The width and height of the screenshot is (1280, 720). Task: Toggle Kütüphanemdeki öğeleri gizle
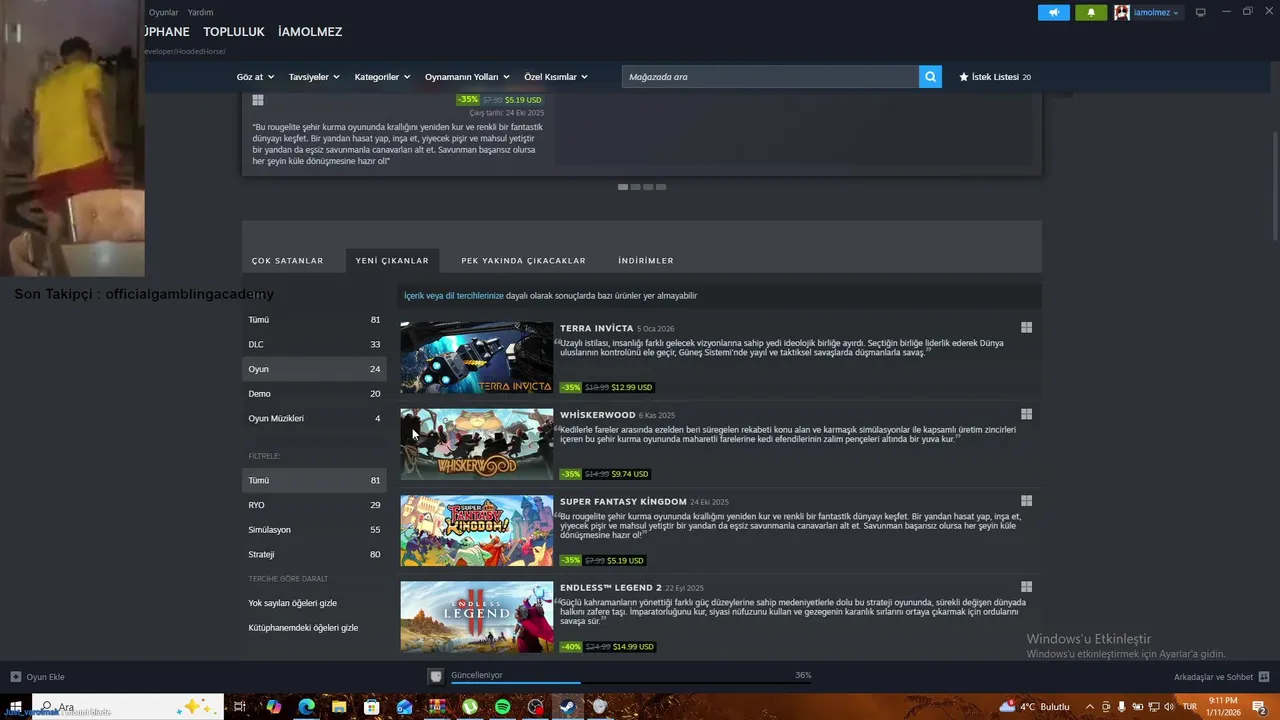(303, 628)
